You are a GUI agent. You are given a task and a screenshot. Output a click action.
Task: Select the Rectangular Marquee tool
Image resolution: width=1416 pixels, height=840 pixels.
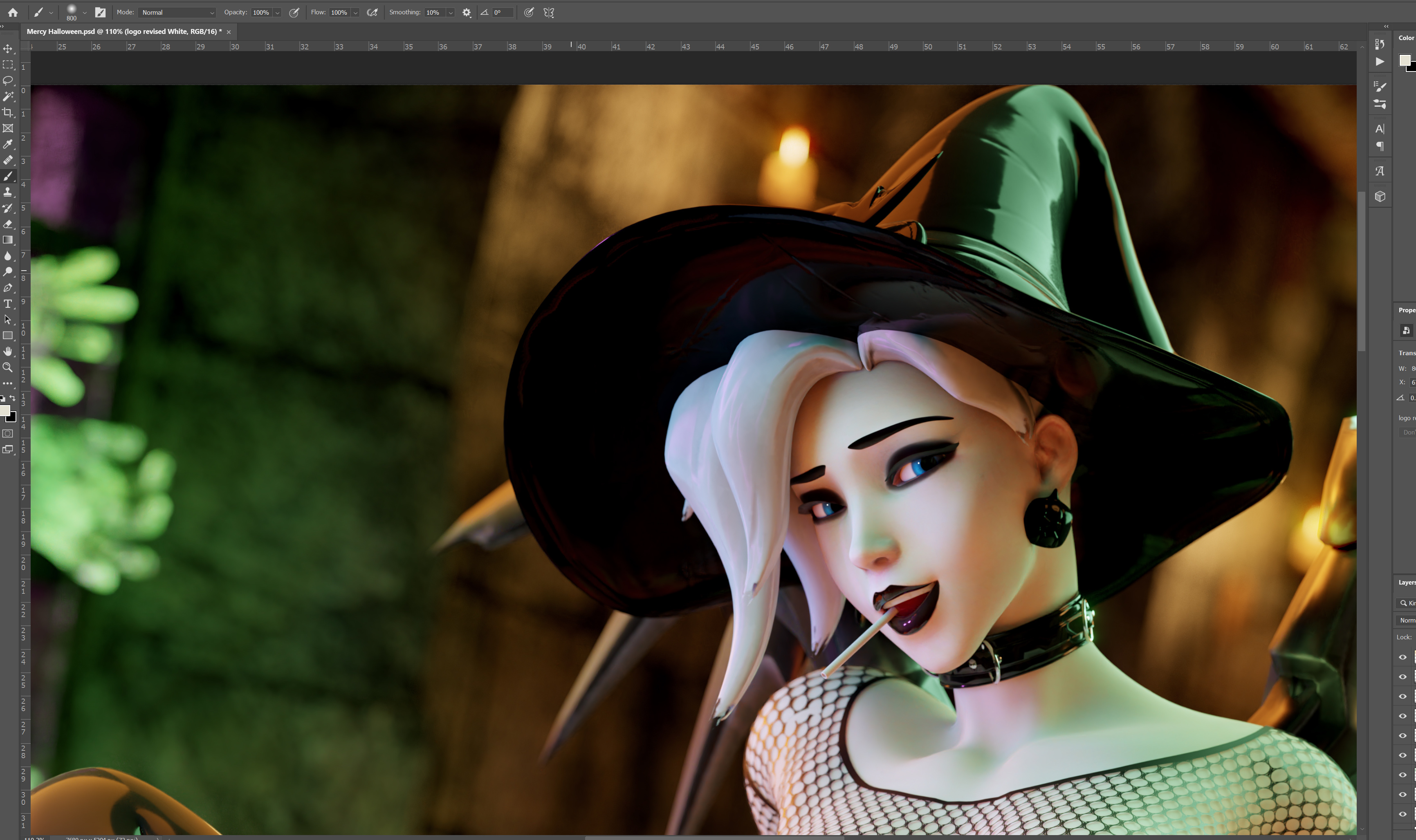click(x=8, y=65)
